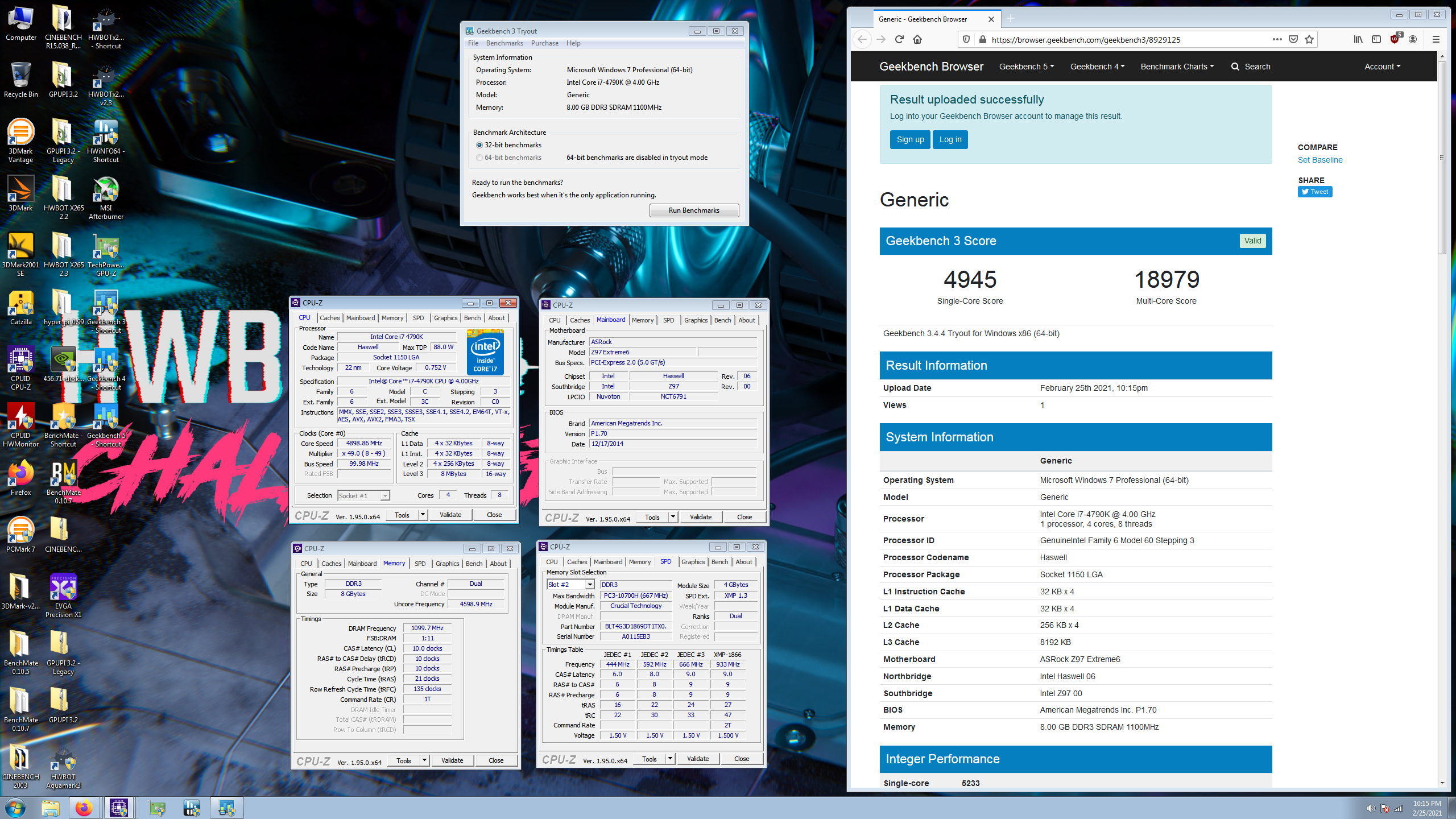Open Firefox account icon in toolbar
1456x819 pixels.
point(1413,39)
